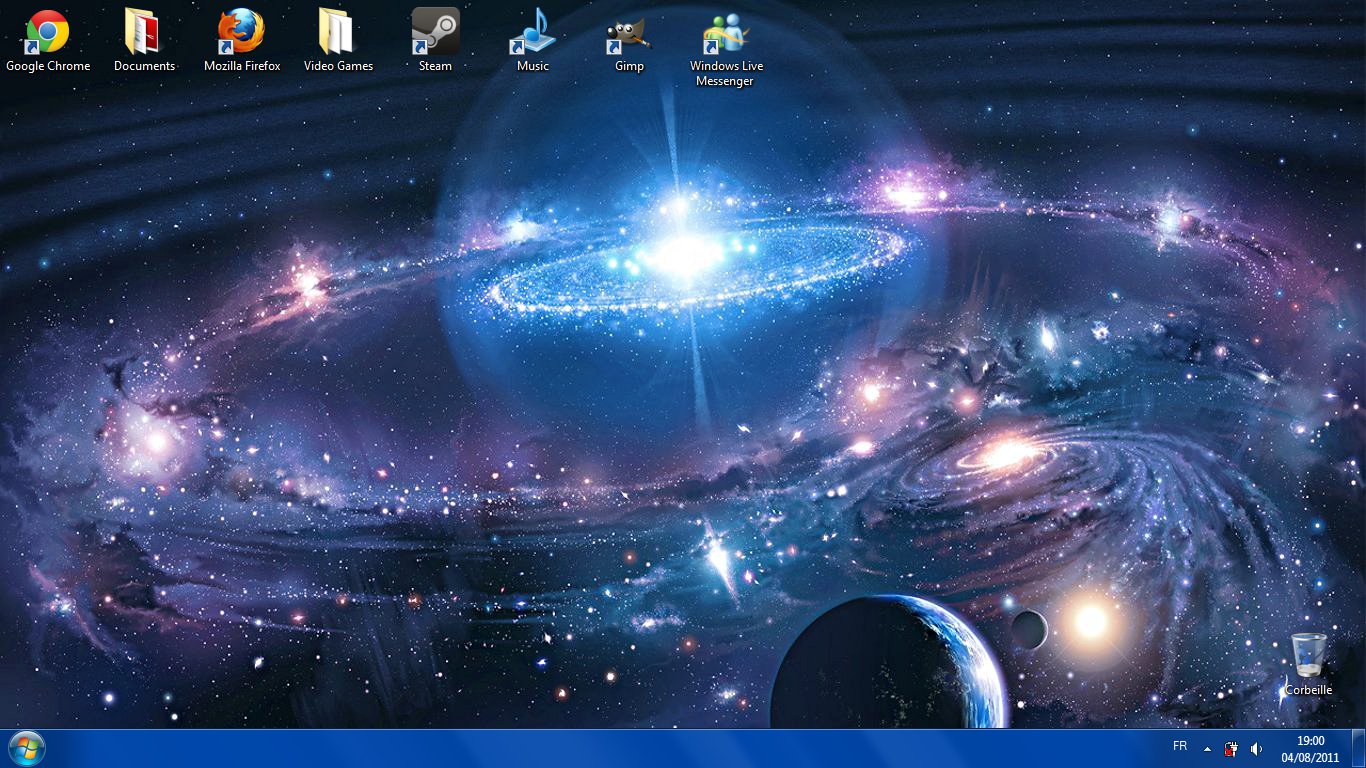
Task: Open the clock showing 19:00 04/08/2011
Action: tap(1310, 749)
